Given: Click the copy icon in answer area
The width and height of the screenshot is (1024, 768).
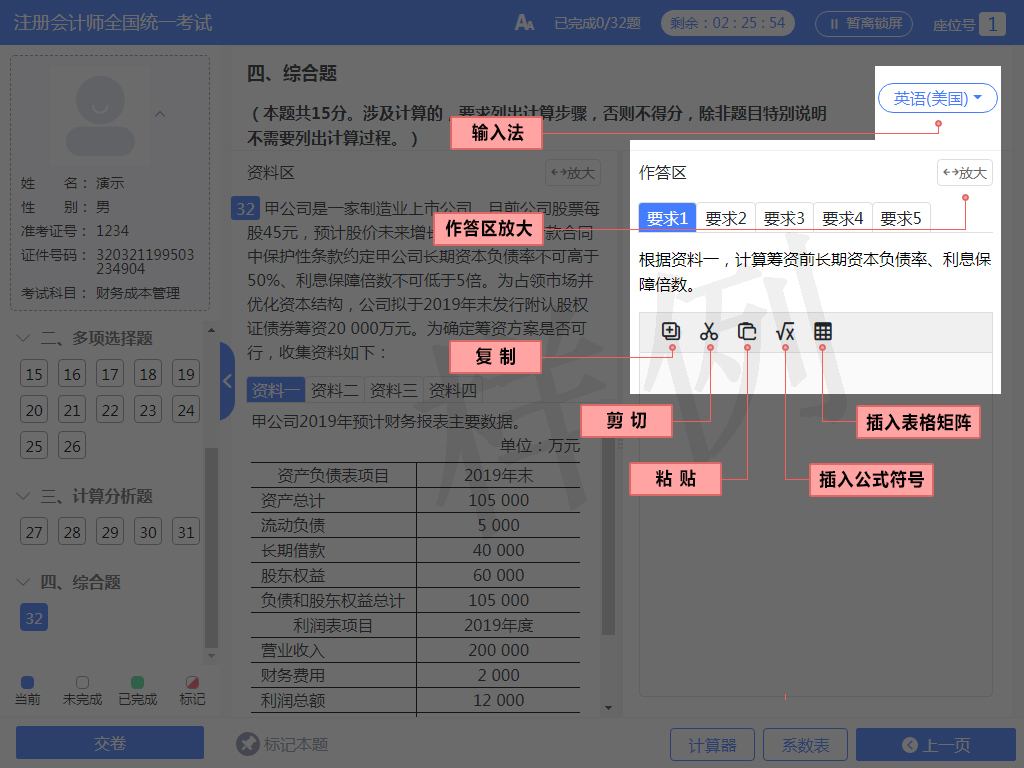Looking at the screenshot, I should point(671,332).
